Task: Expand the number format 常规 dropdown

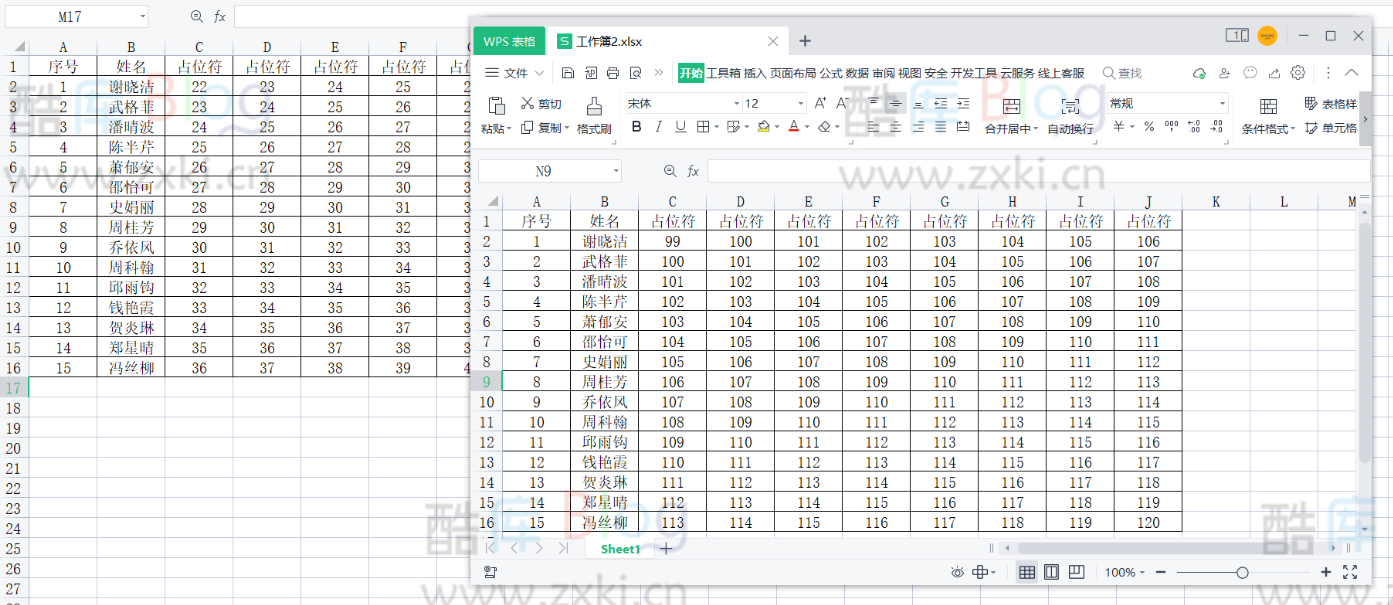Action: [x=1221, y=103]
